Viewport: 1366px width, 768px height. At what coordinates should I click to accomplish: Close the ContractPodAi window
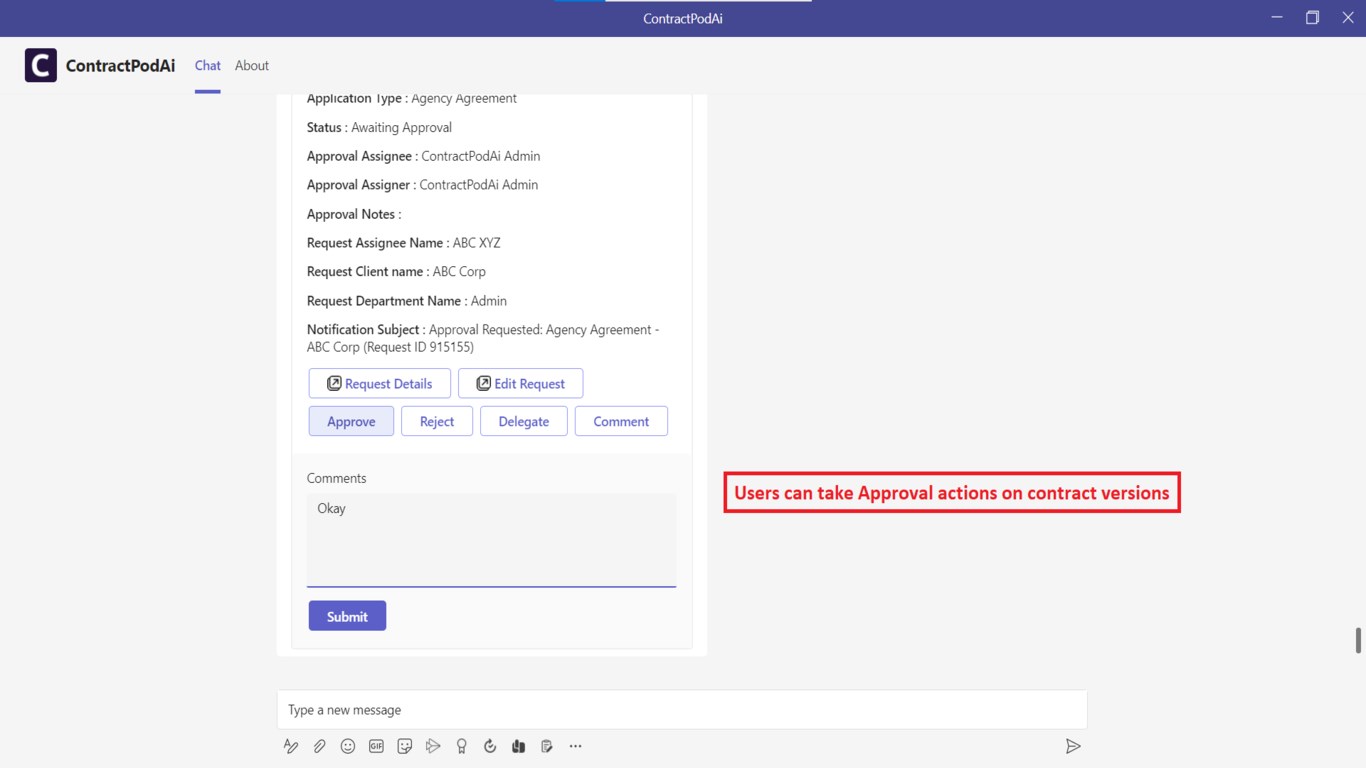[1348, 18]
